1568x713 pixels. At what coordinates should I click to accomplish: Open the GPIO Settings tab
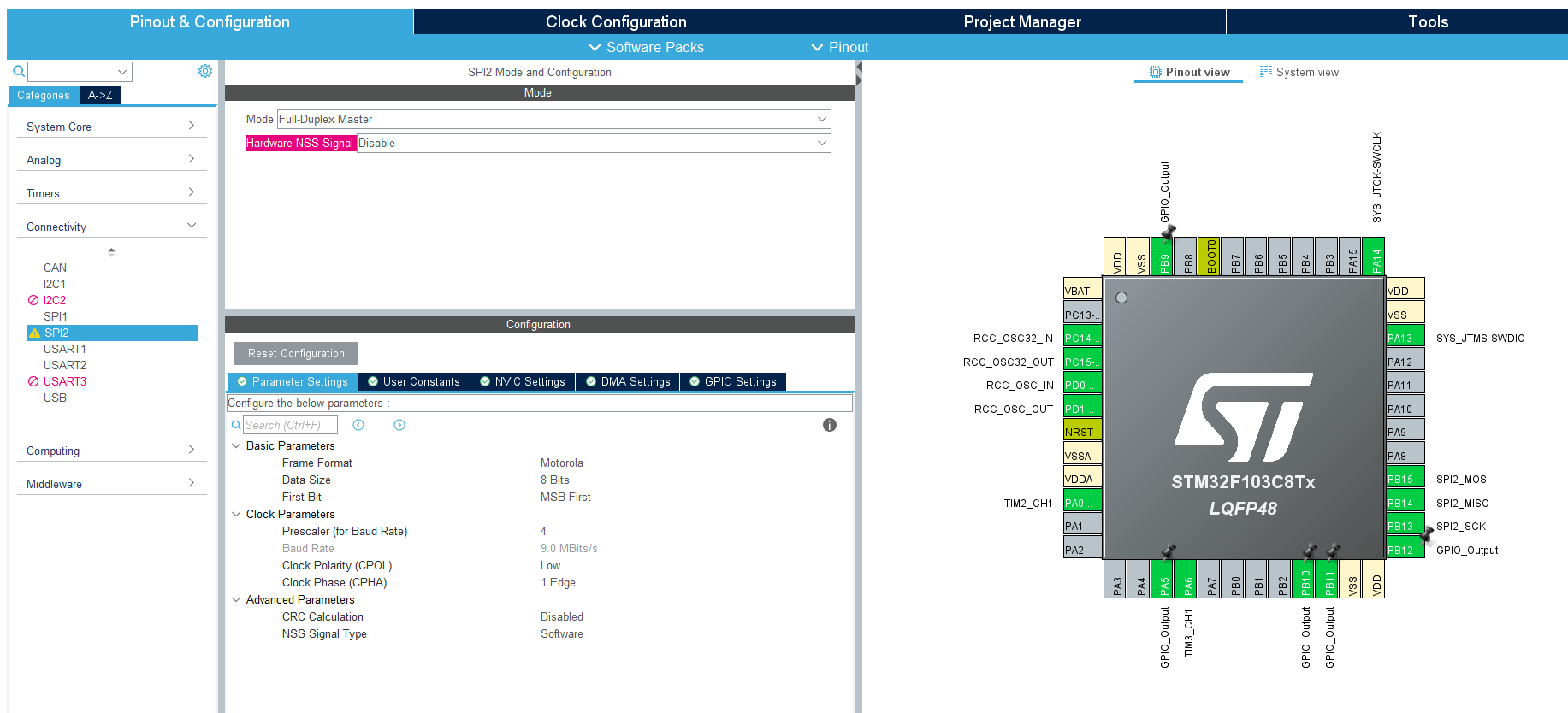pos(733,381)
